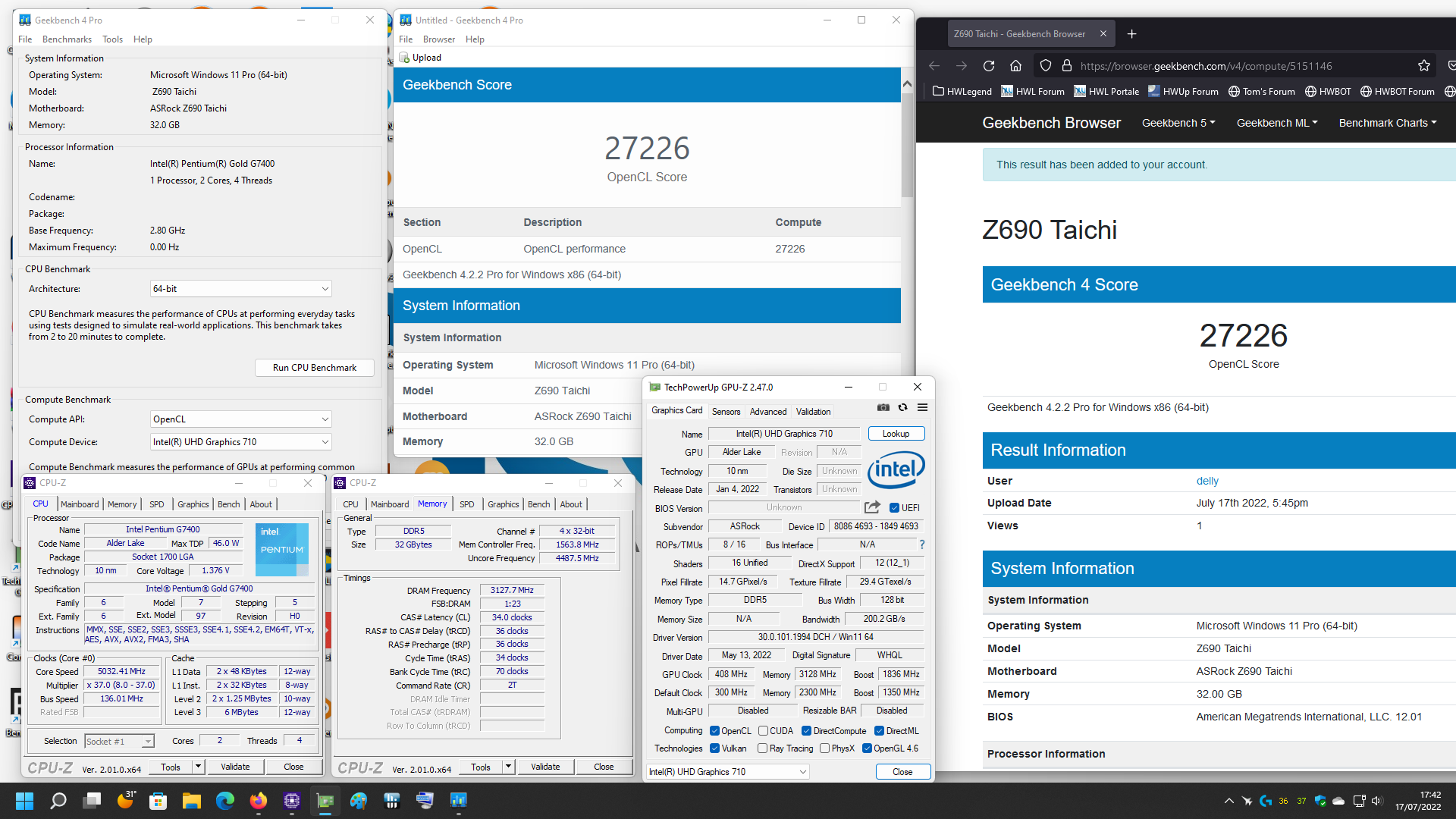Click scrollbar thumb in Geekbench result window
Screen dimensions: 1456x819
pyautogui.click(x=907, y=144)
